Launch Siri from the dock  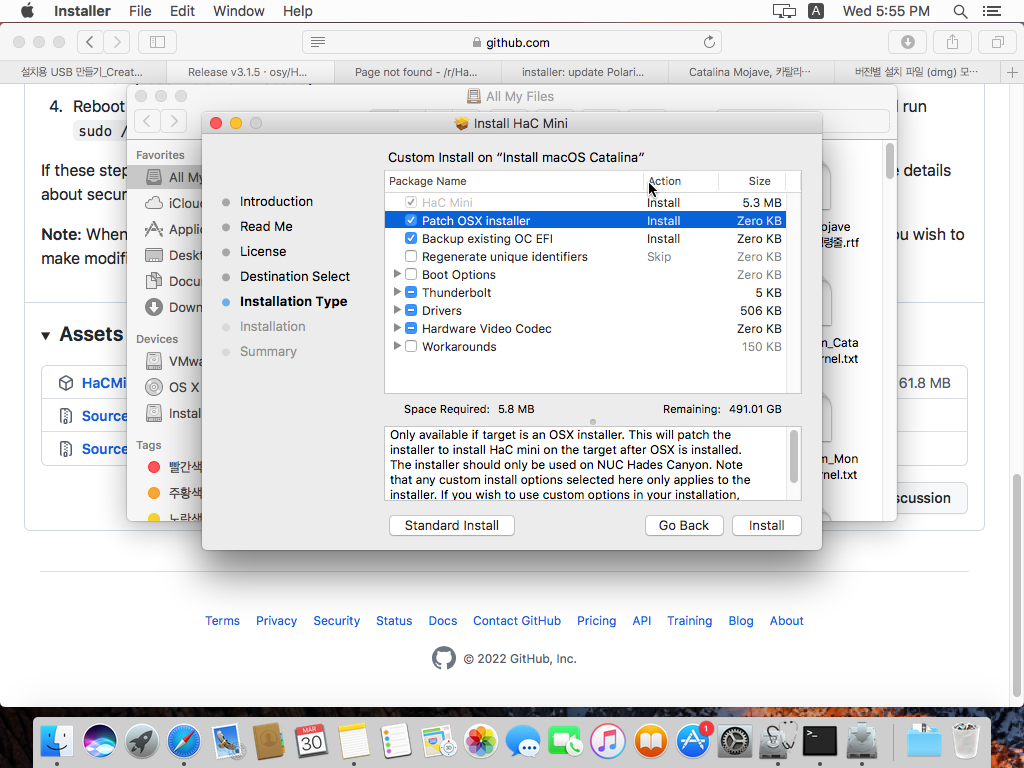point(99,741)
